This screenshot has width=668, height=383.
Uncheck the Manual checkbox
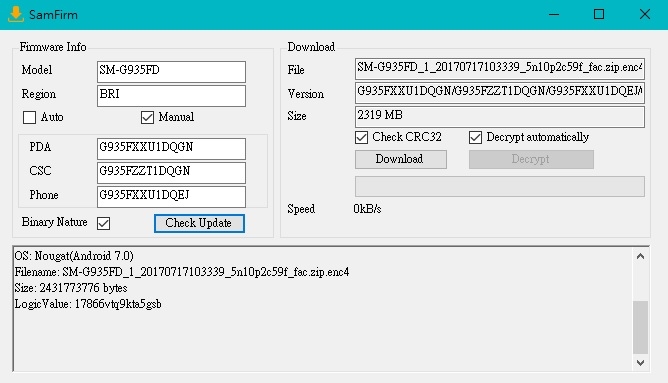click(147, 117)
